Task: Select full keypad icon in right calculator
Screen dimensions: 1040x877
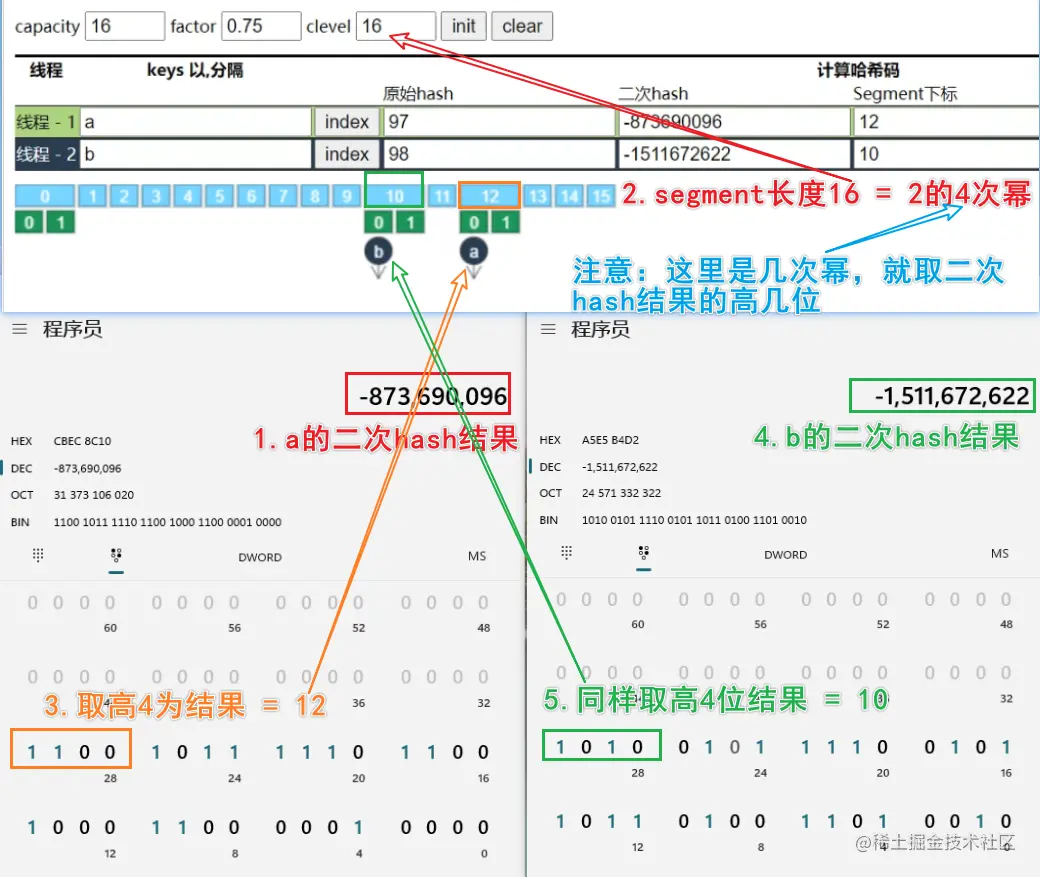Action: [566, 553]
